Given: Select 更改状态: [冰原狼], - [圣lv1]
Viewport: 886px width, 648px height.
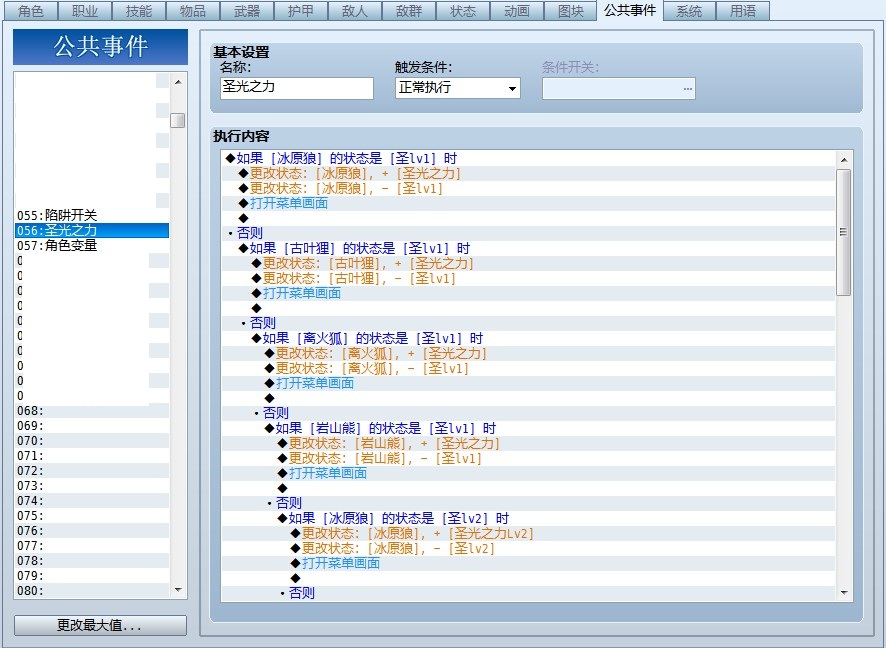Looking at the screenshot, I should (528, 188).
